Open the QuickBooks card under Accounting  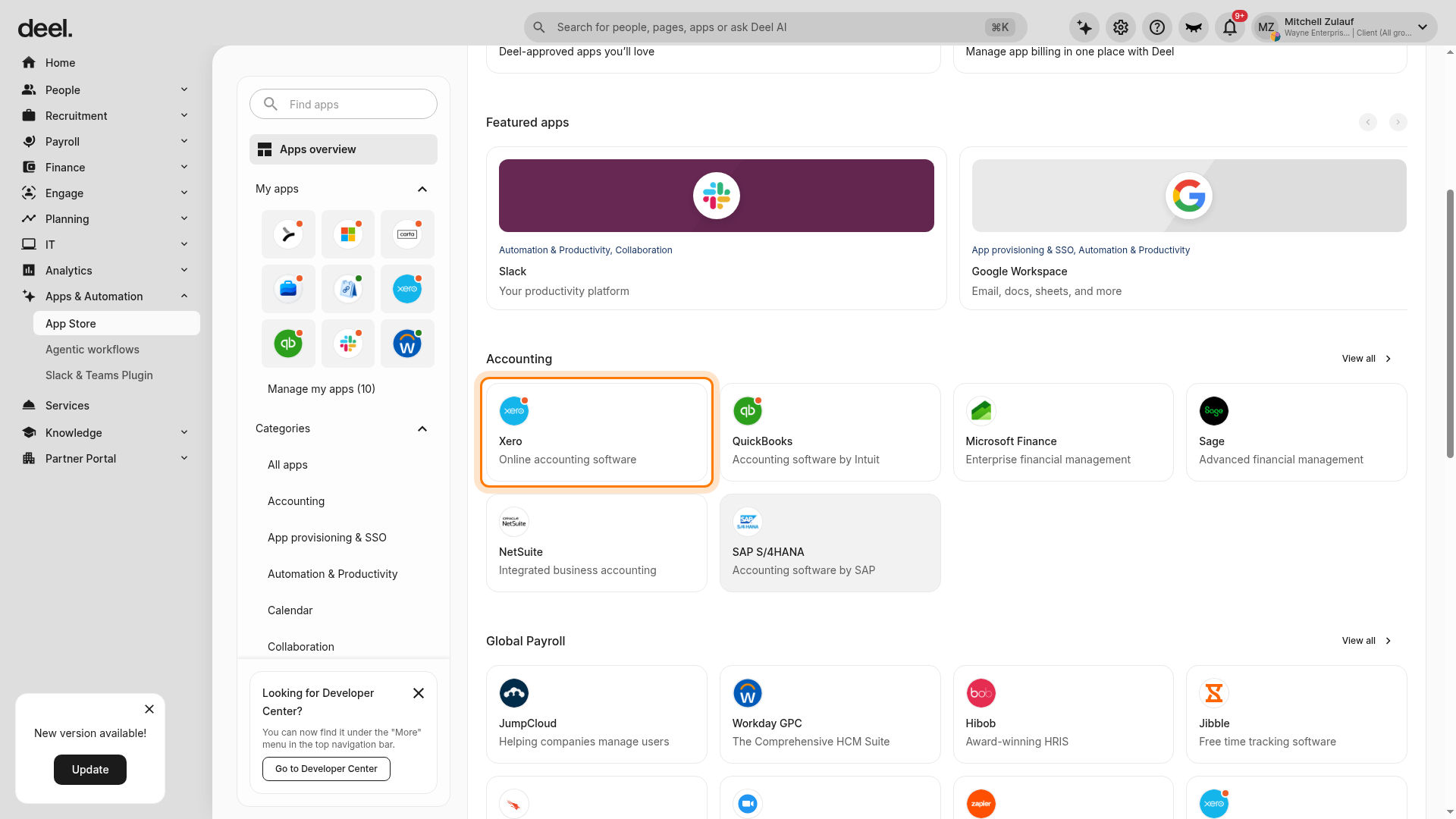(x=830, y=432)
